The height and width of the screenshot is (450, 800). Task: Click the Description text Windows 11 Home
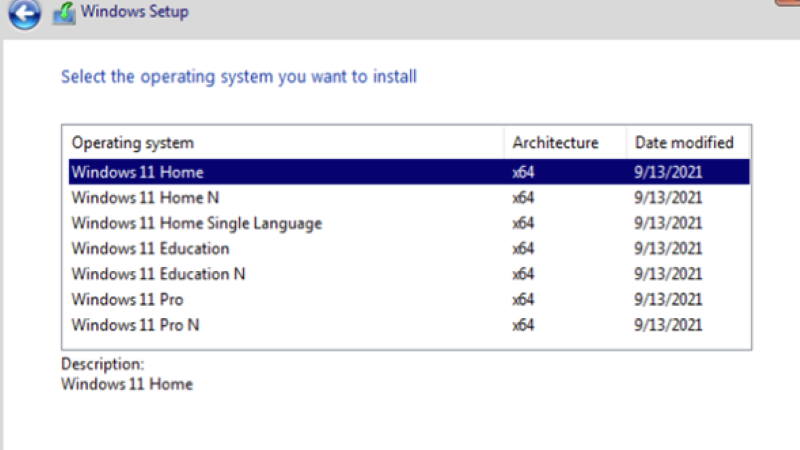click(127, 384)
